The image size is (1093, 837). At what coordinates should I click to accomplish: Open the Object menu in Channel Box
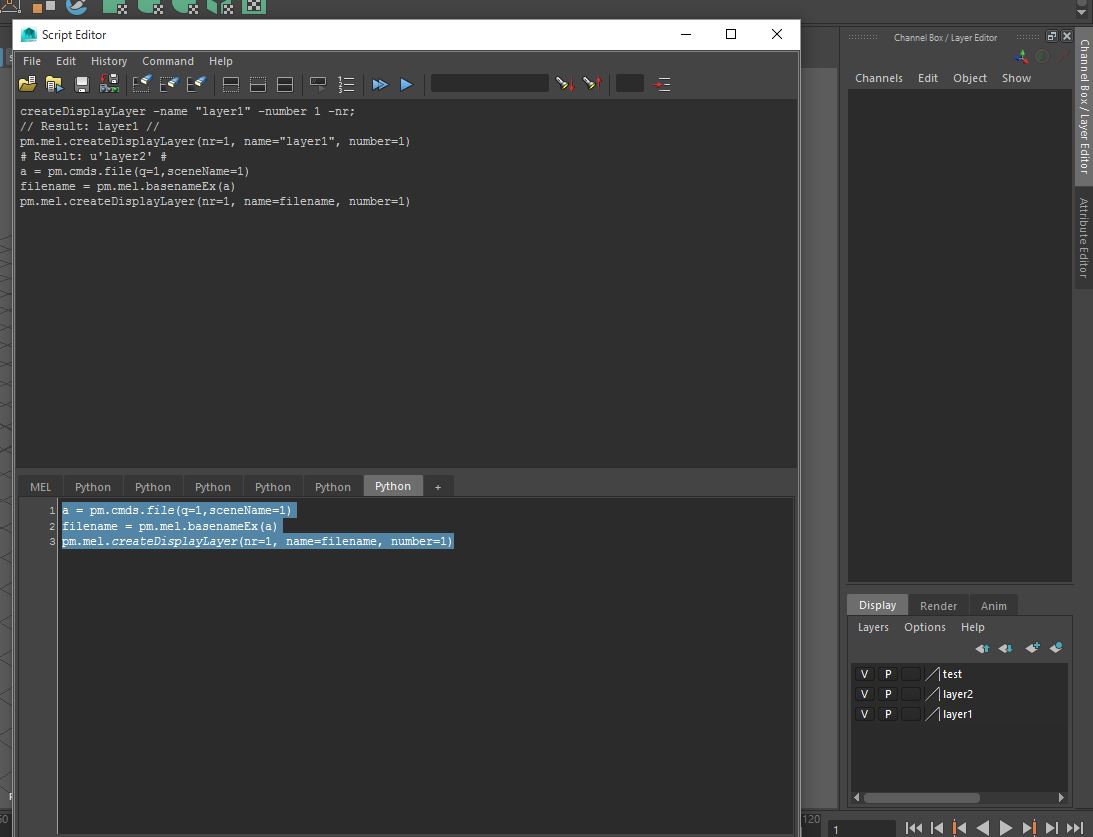(x=970, y=78)
